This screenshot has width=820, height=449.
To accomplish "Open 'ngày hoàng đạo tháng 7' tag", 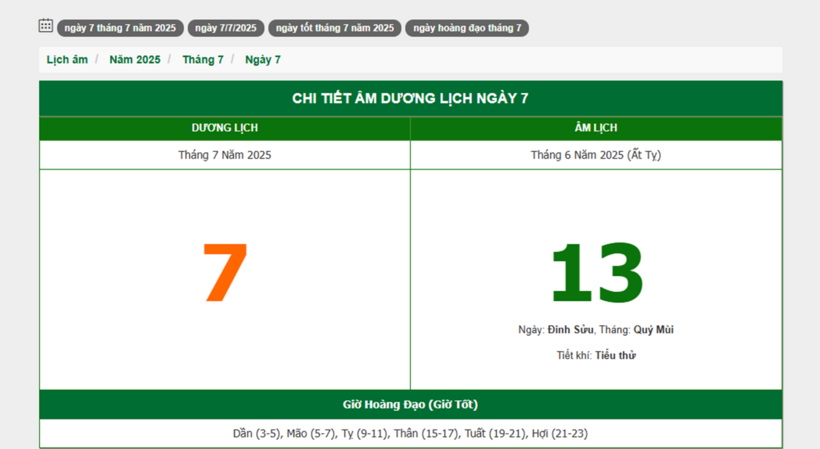I will pos(467,28).
